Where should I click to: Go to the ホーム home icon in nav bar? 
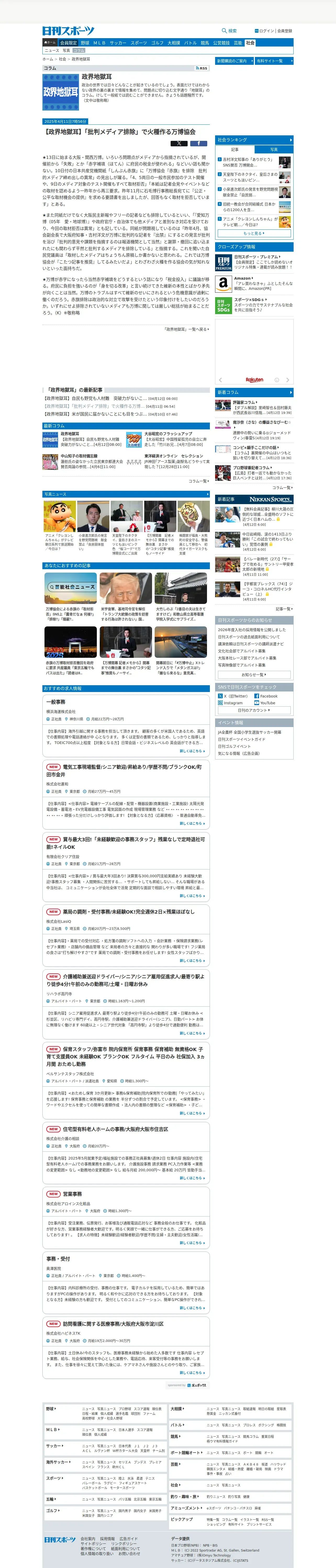coord(50,43)
